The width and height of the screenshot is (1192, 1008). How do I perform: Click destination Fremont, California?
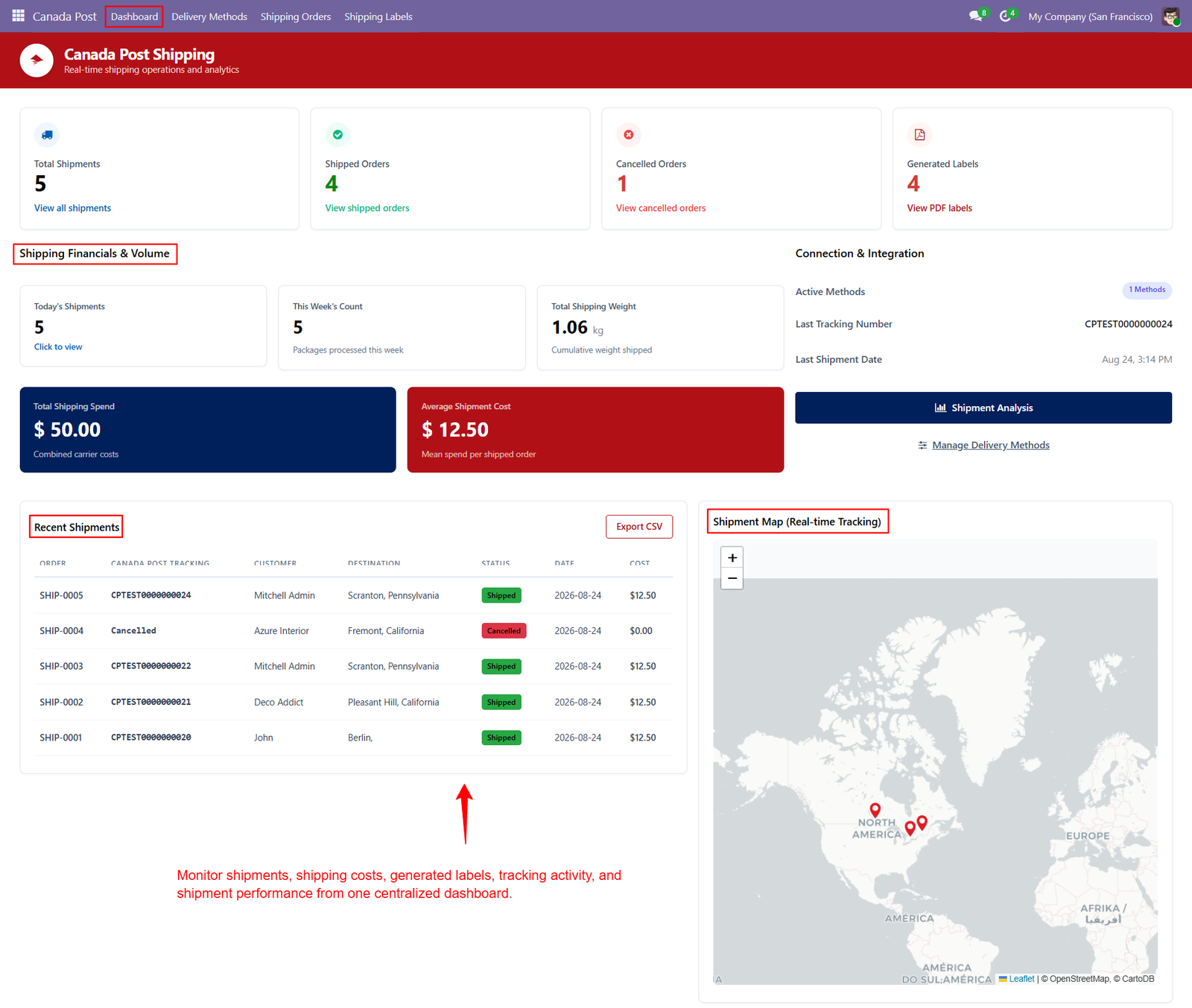pos(386,631)
